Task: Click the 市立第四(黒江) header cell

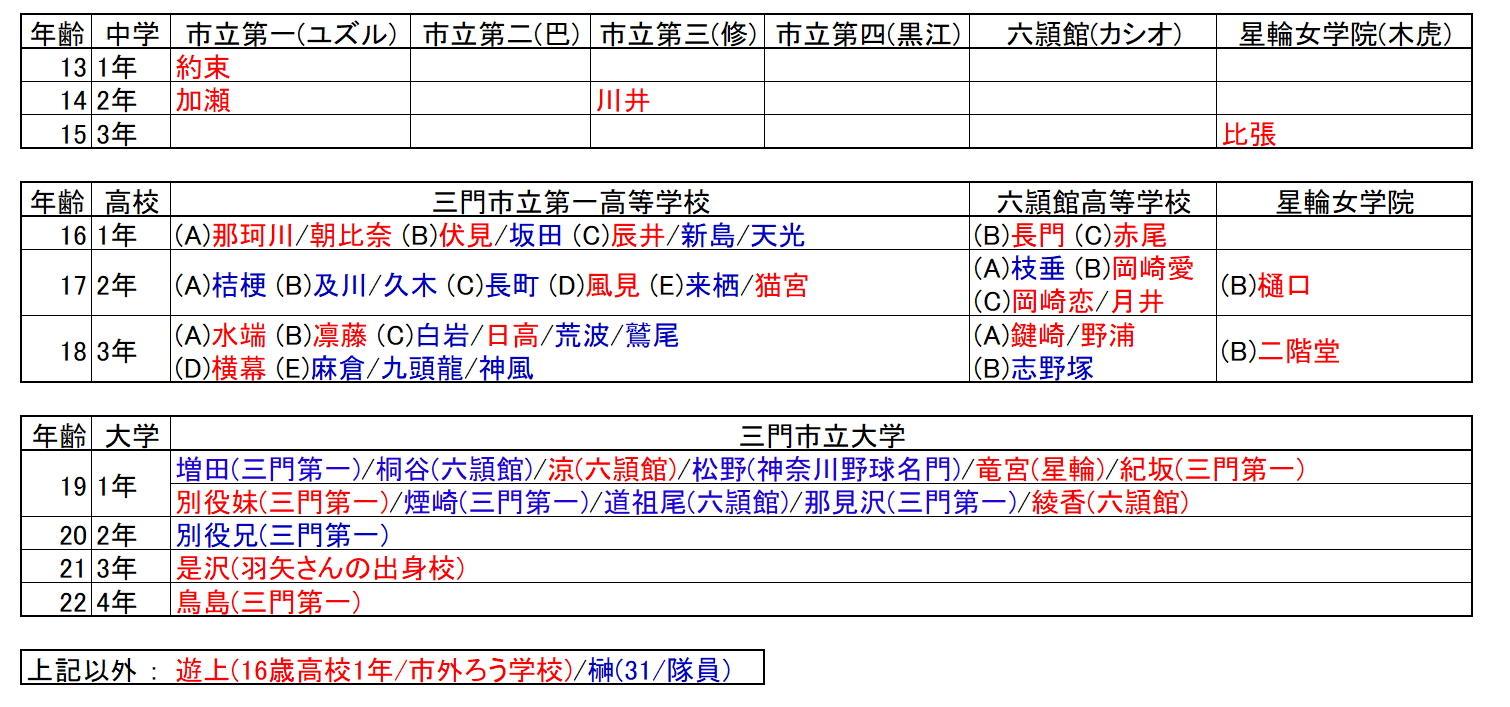Action: coord(867,35)
